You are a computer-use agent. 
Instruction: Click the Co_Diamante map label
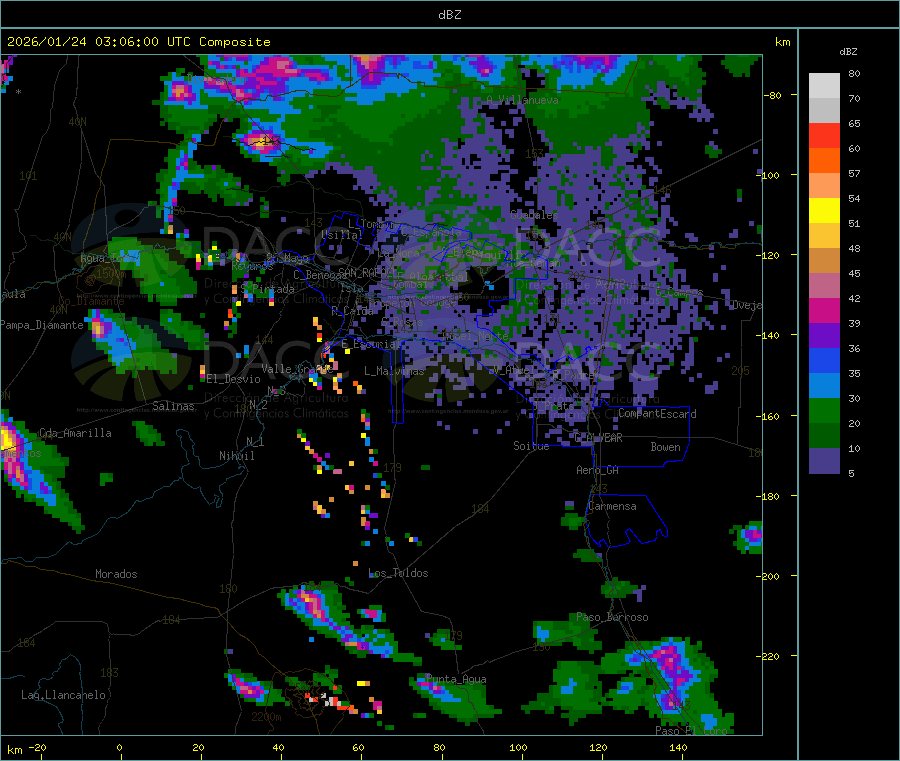click(x=91, y=301)
